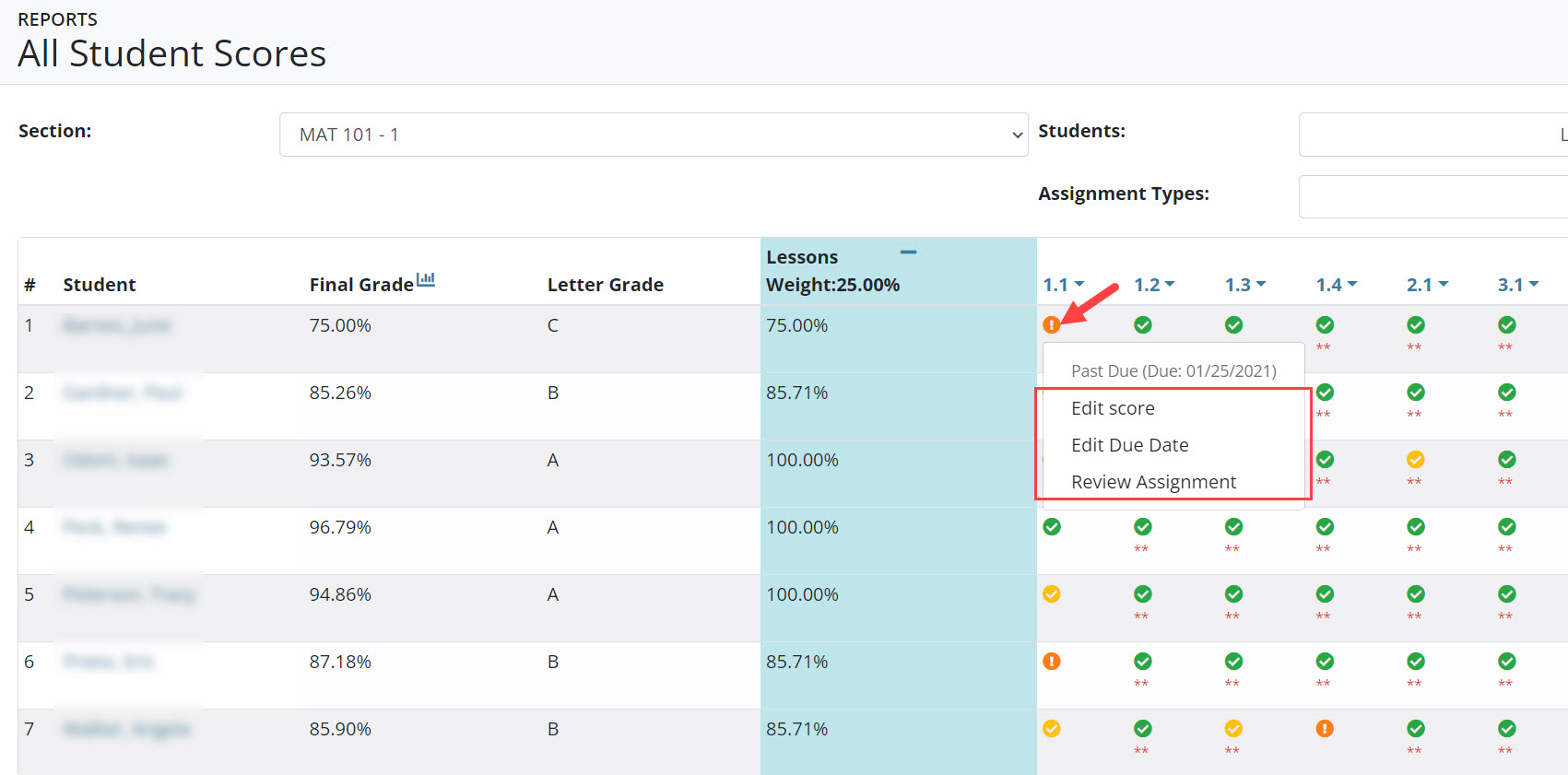1568x775 pixels.
Task: Click row 2 green check under 1.4
Action: (1326, 392)
